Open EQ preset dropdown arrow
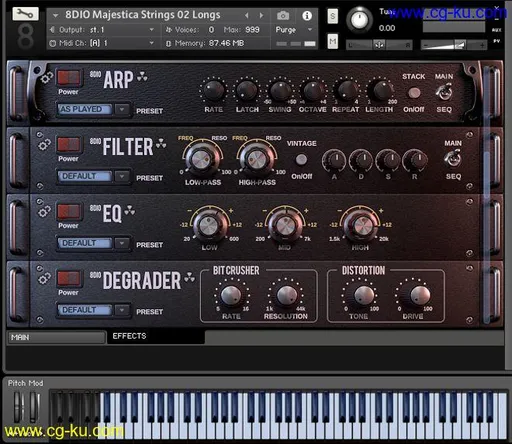The image size is (512, 444). [122, 243]
